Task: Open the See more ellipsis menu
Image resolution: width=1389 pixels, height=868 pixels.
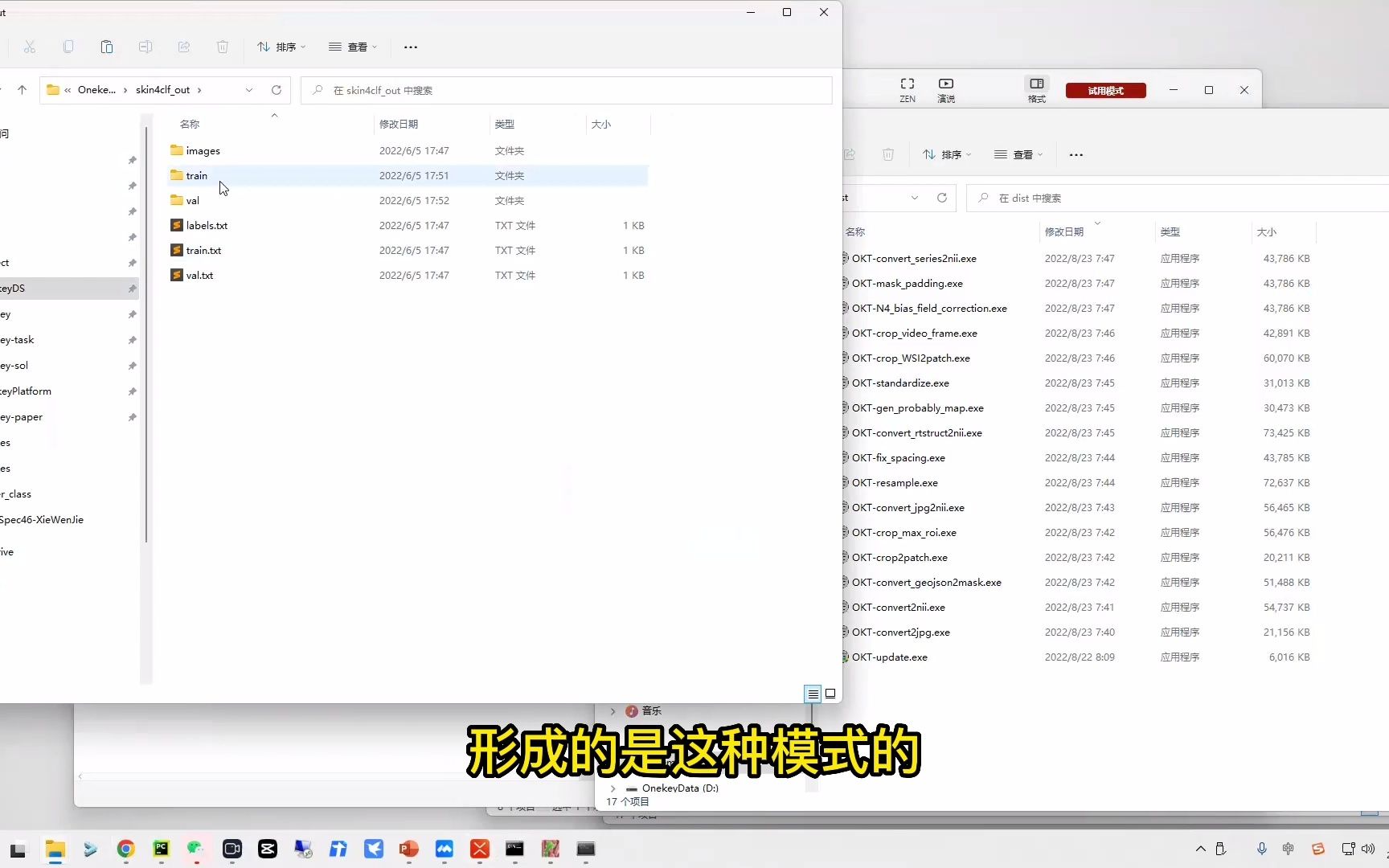Action: (x=410, y=47)
